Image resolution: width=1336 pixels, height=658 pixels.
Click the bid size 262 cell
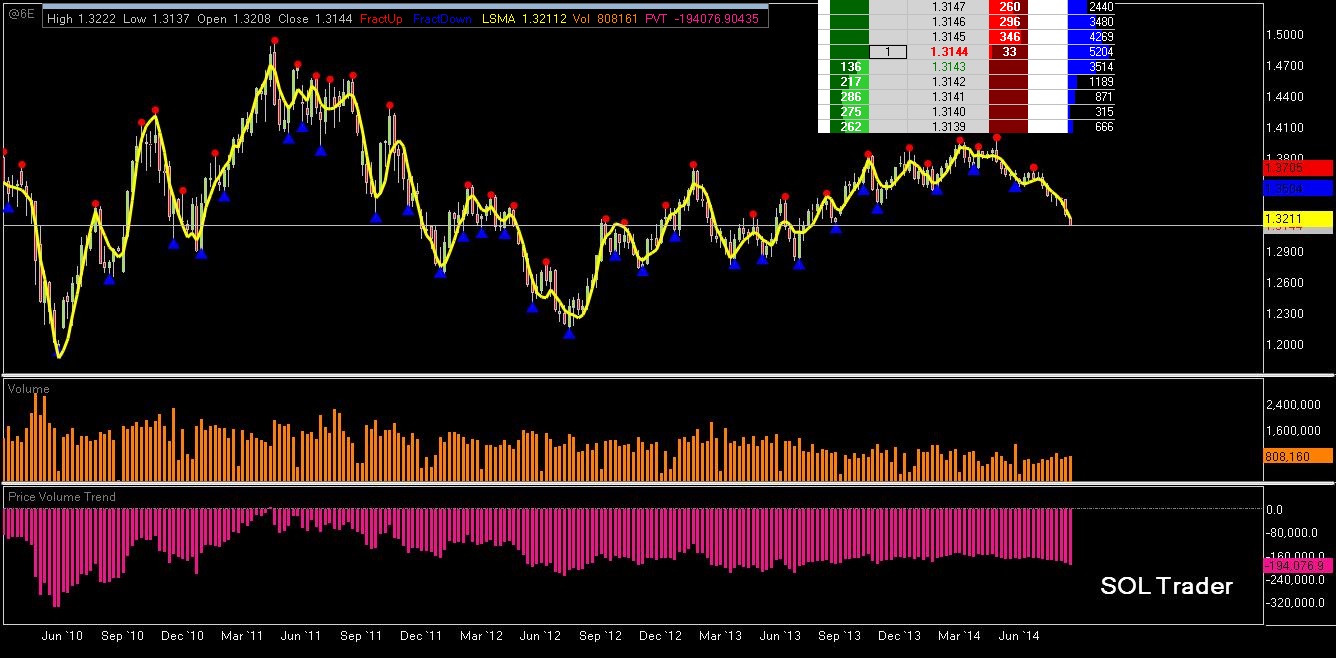[x=851, y=126]
